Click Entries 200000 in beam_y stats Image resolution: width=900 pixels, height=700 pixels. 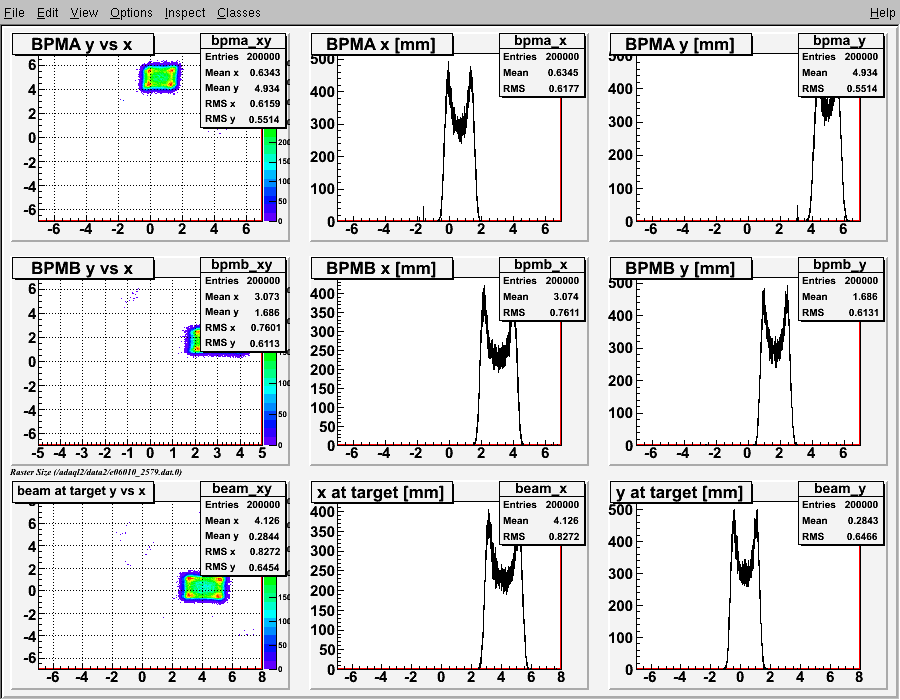point(840,504)
